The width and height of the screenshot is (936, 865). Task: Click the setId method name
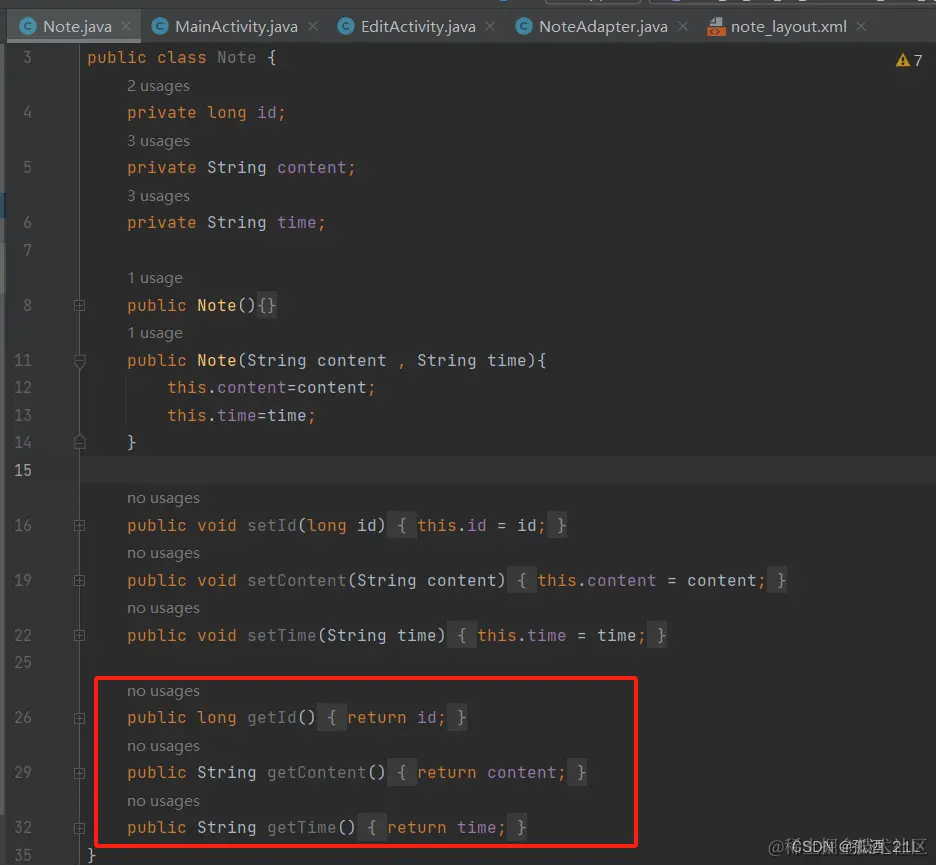pyautogui.click(x=272, y=525)
